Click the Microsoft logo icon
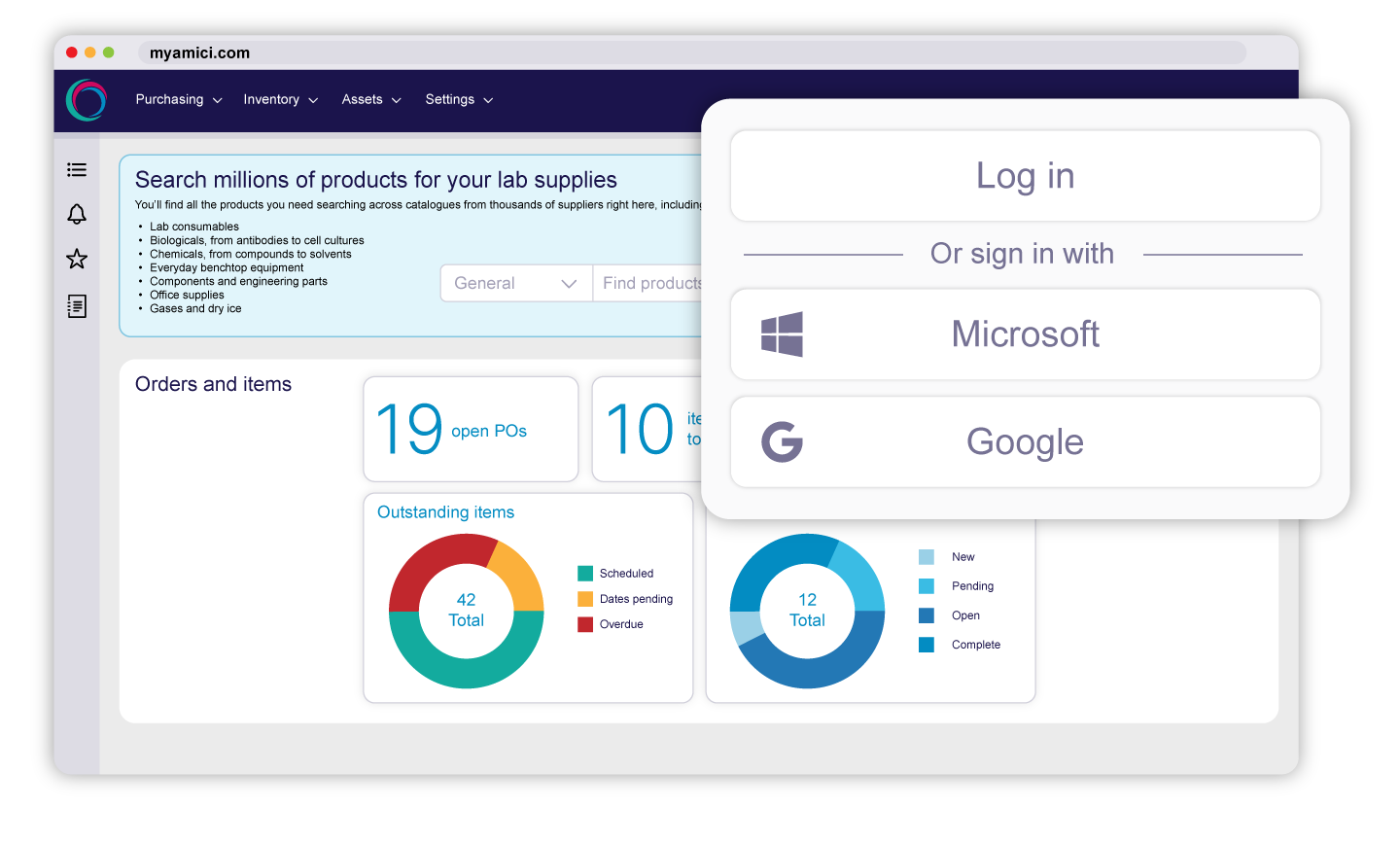Screen dimensions: 1400x843 (x=781, y=334)
